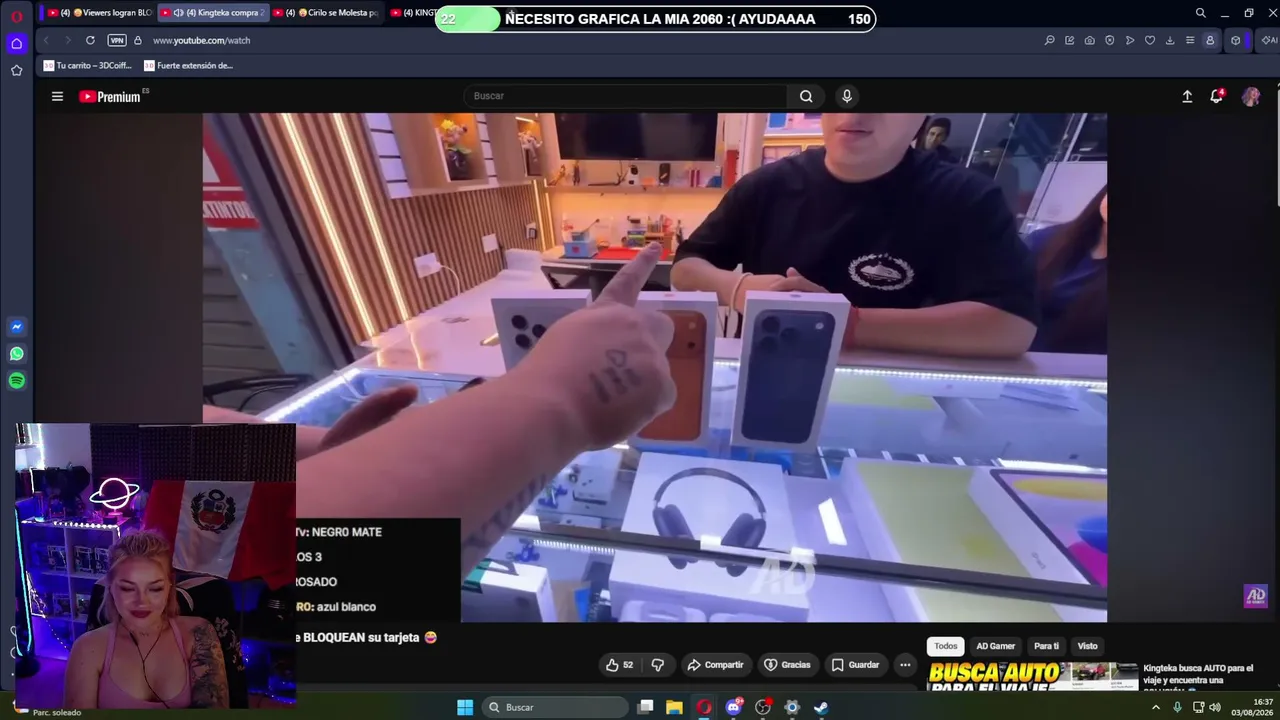
Task: Click the YouTube Premium logo
Action: pyautogui.click(x=110, y=96)
